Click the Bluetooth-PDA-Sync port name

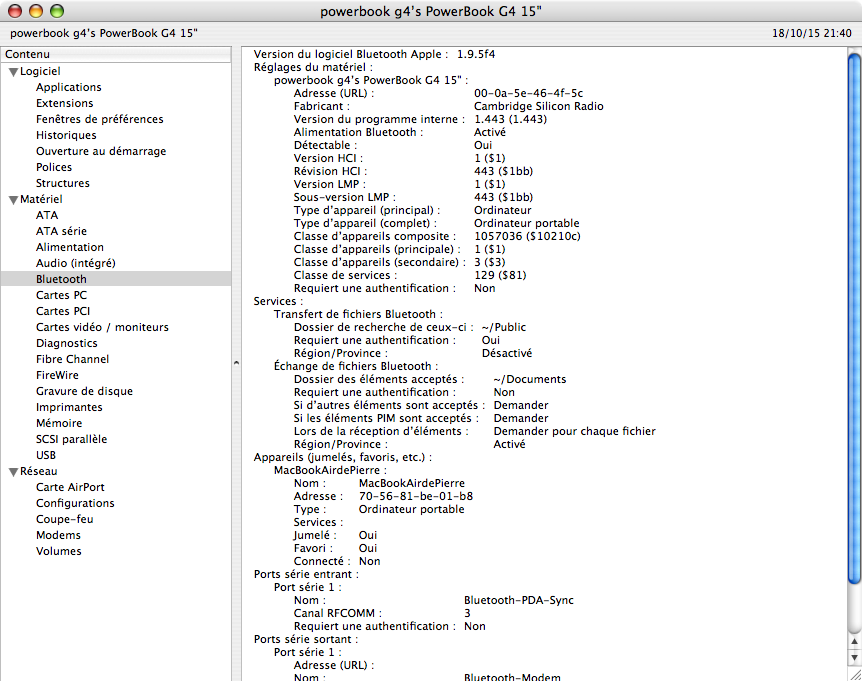[x=518, y=600]
